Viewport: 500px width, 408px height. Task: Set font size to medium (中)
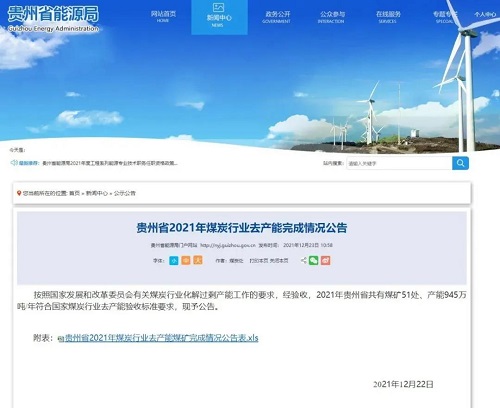(x=186, y=260)
